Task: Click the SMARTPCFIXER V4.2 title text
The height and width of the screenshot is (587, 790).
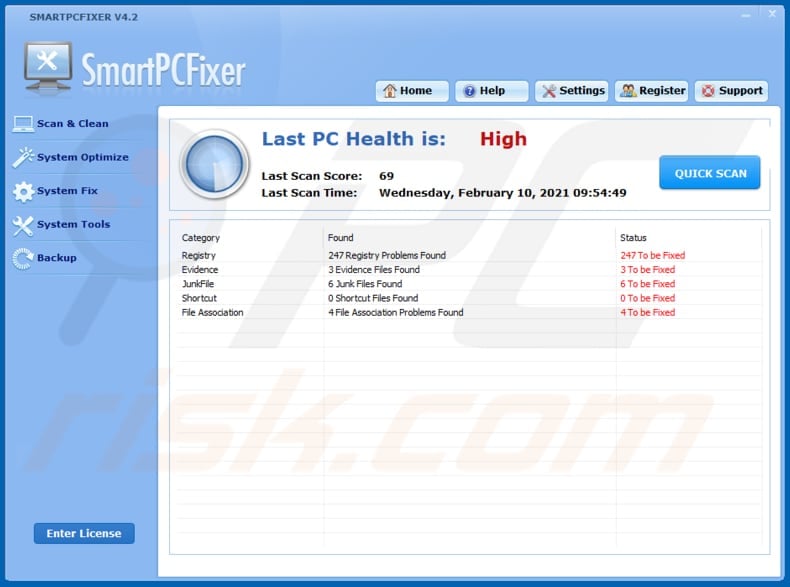Action: pyautogui.click(x=84, y=17)
